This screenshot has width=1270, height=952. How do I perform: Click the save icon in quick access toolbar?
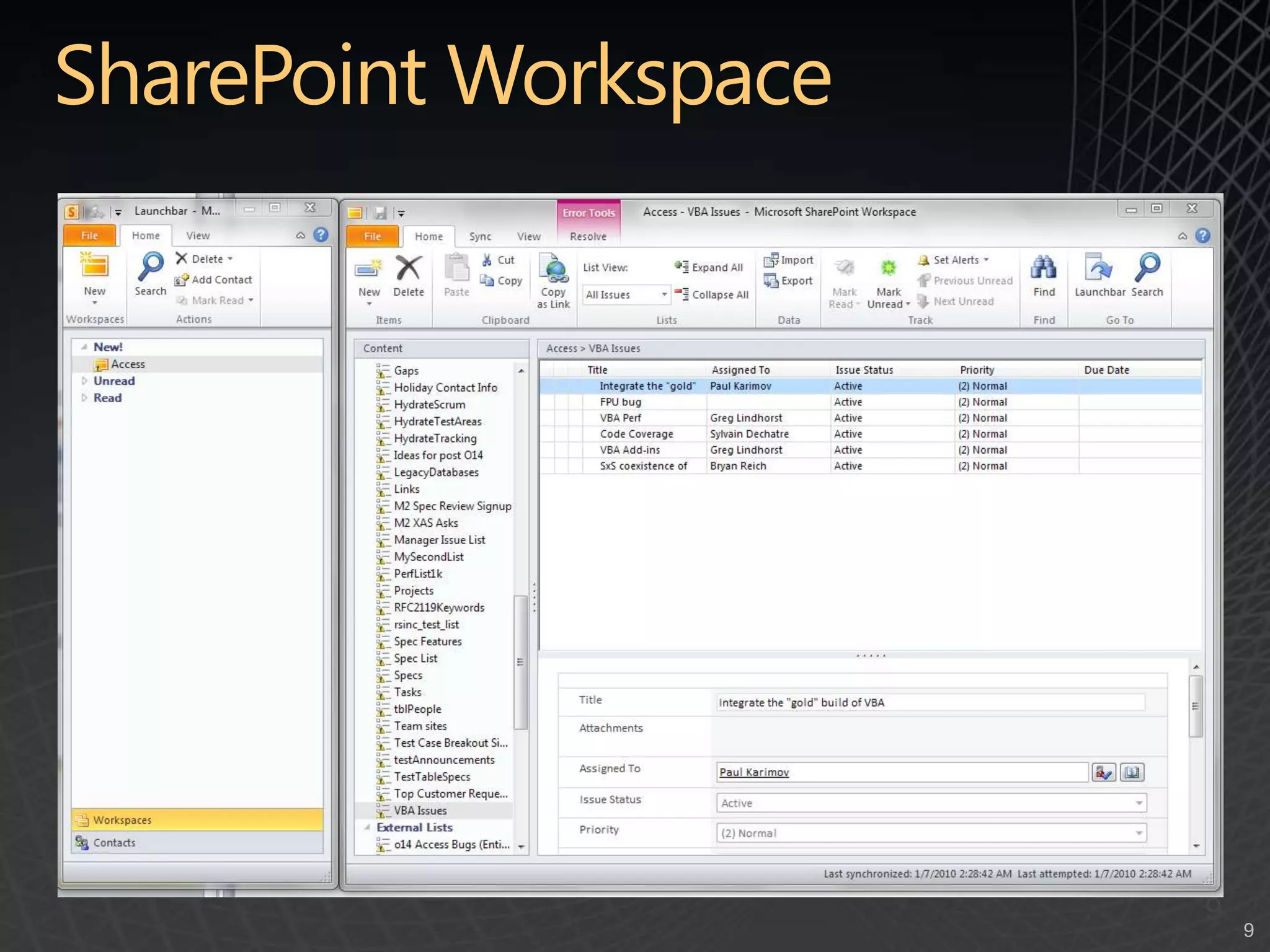tap(380, 213)
